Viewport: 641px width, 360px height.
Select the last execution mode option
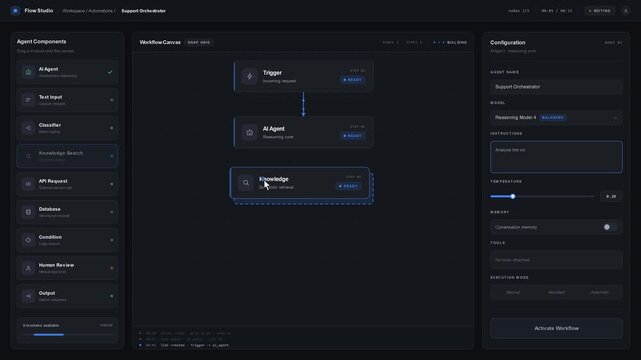600,293
